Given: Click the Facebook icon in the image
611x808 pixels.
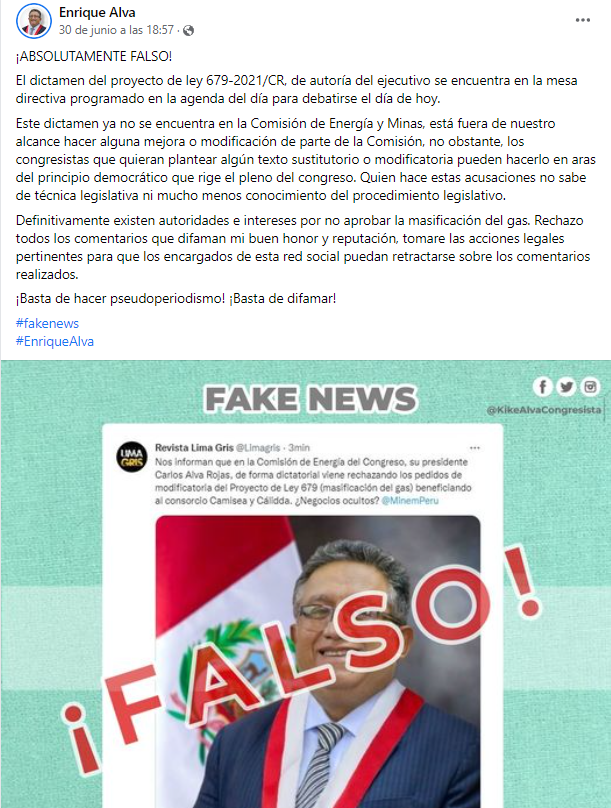Looking at the screenshot, I should click(542, 386).
